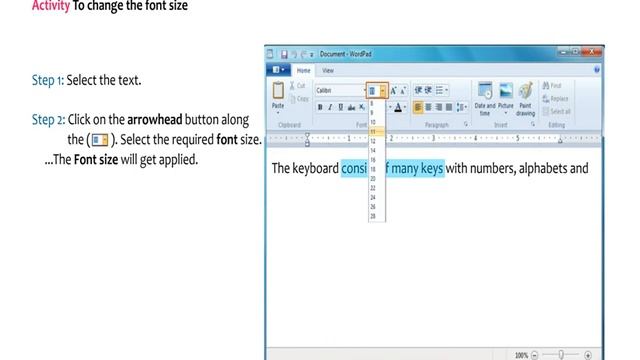Image resolution: width=640 pixels, height=360 pixels.
Task: Click the Cut scissors button
Action: tap(298, 85)
